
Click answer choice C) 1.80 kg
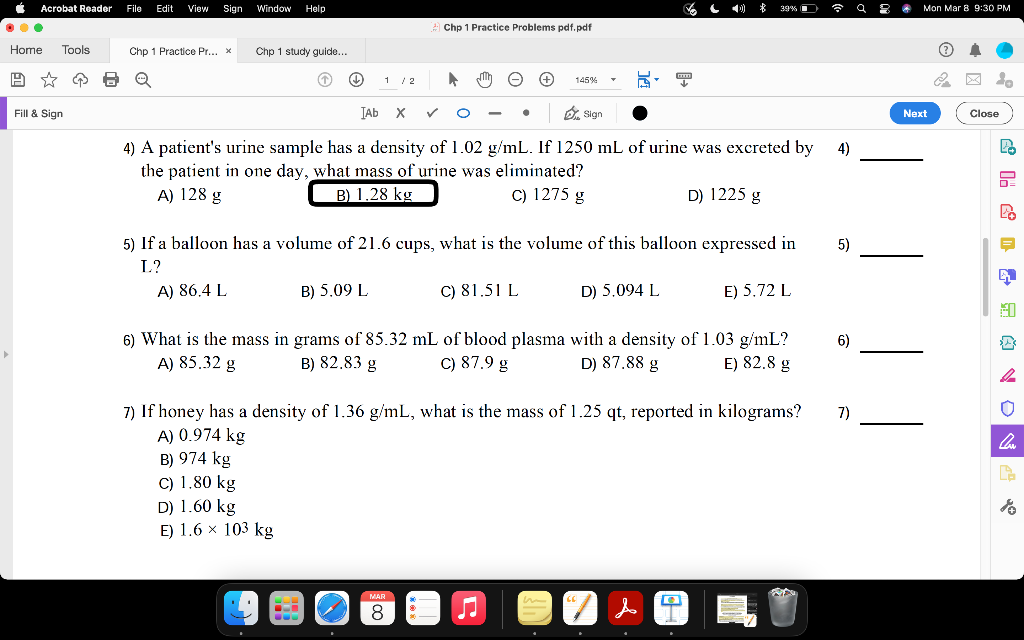pyautogui.click(x=197, y=483)
